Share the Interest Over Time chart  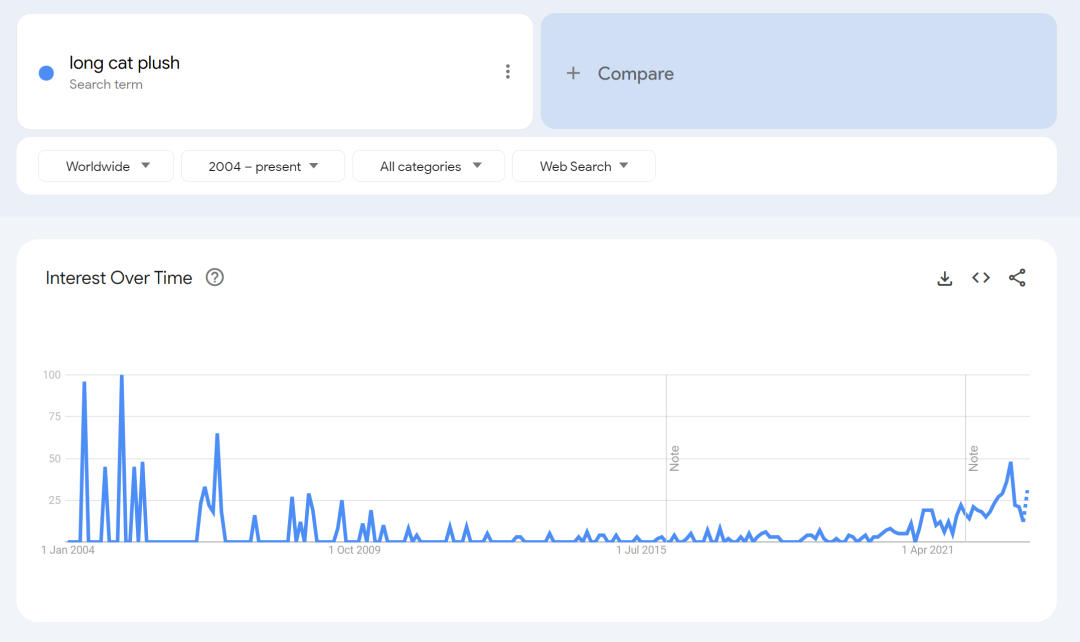coord(1017,278)
